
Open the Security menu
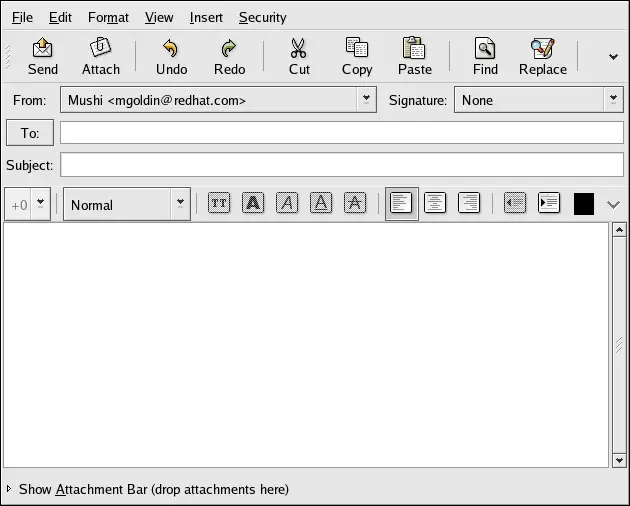262,17
